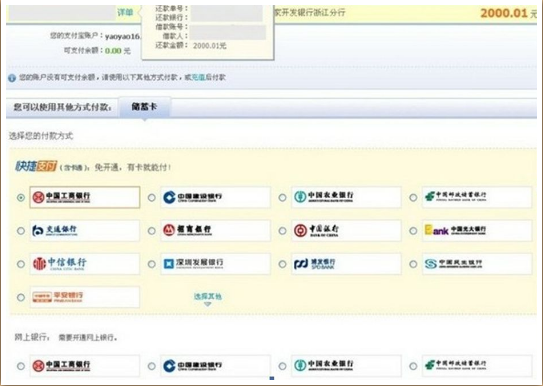Pick the 平安银行 logo
The width and height of the screenshot is (543, 386).
[x=85, y=297]
